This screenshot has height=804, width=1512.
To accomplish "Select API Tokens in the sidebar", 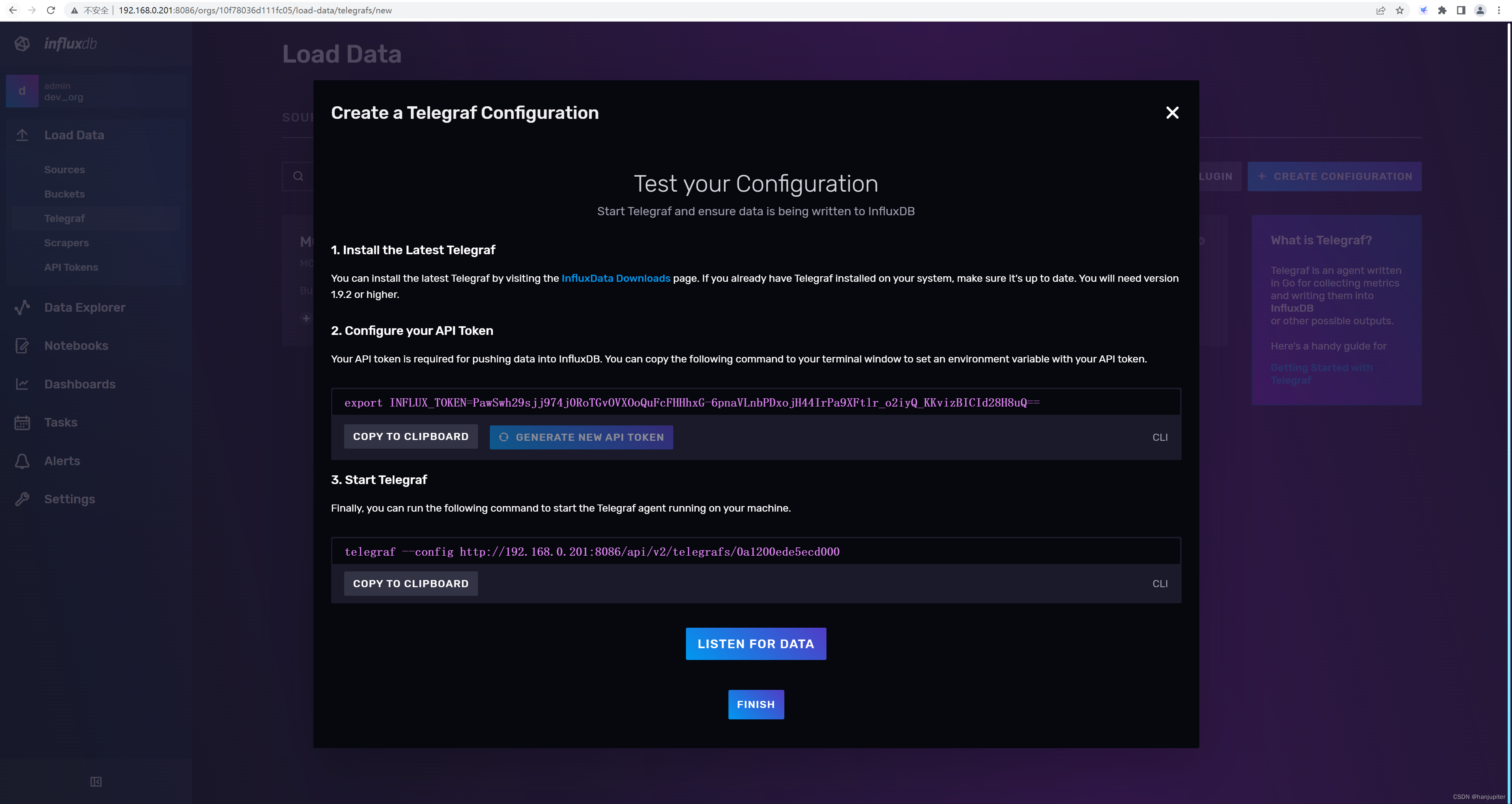I will tap(71, 268).
